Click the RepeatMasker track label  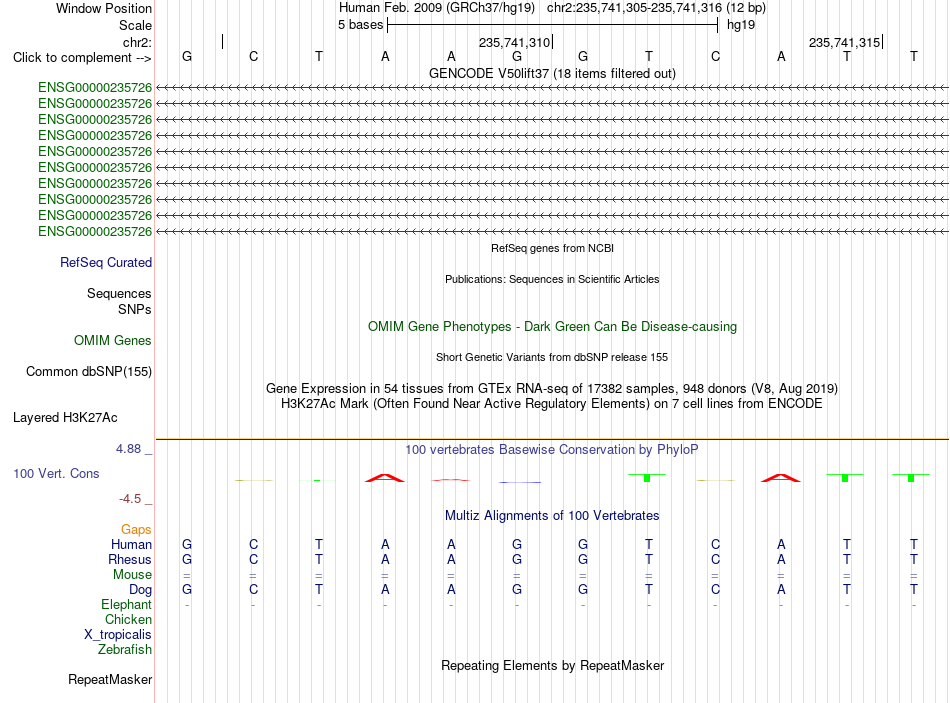tap(110, 679)
